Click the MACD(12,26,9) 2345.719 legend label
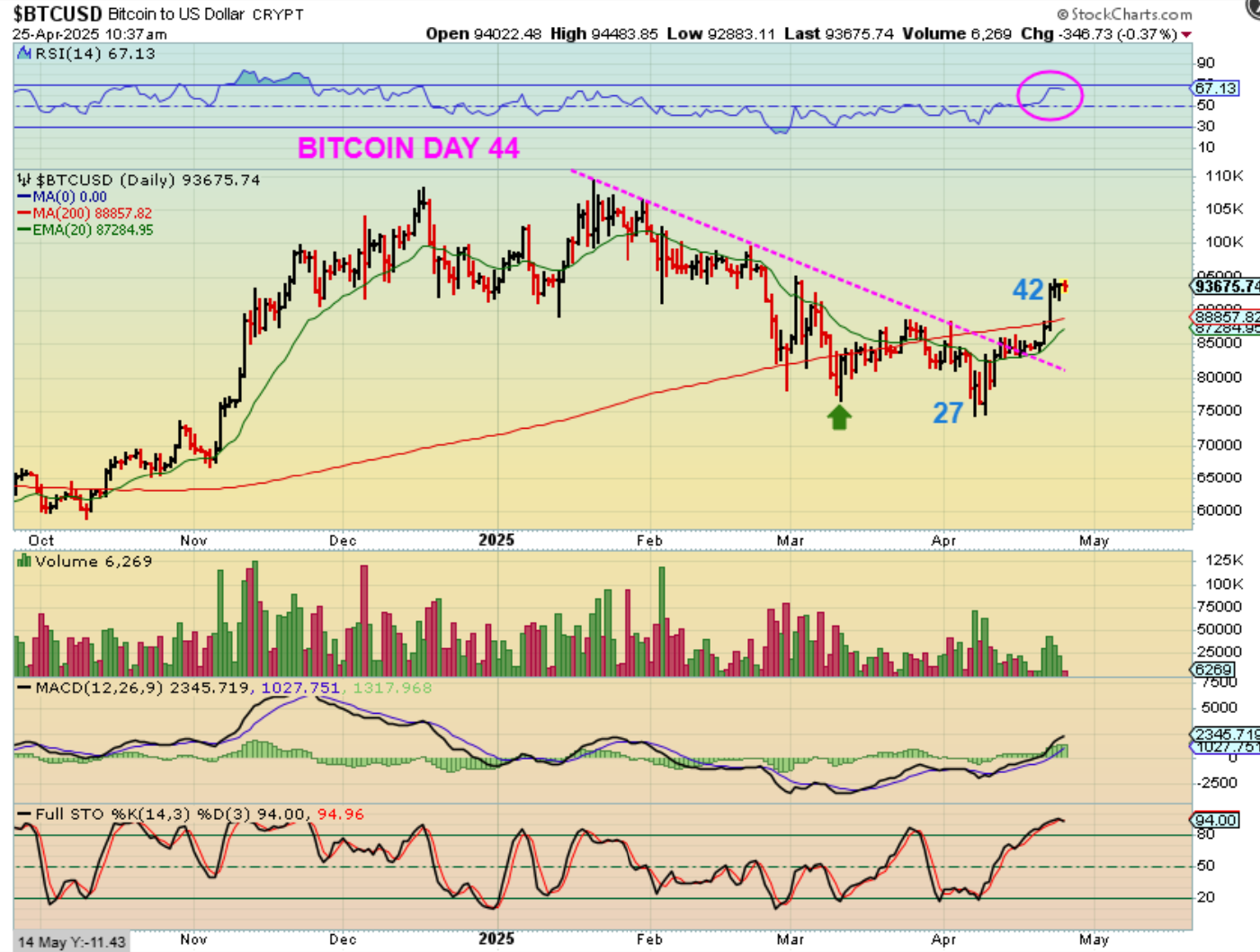Image resolution: width=1260 pixels, height=952 pixels. tap(146, 689)
